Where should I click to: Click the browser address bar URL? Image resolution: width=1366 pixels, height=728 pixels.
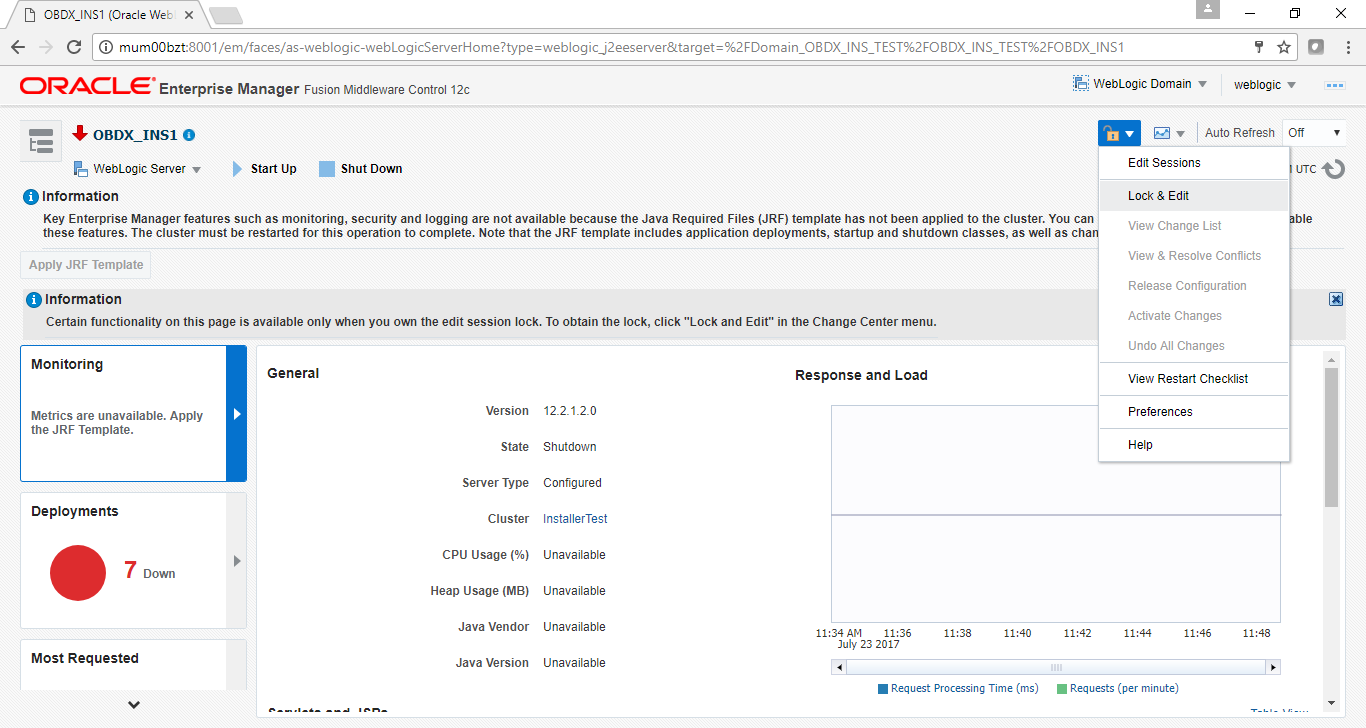[622, 47]
